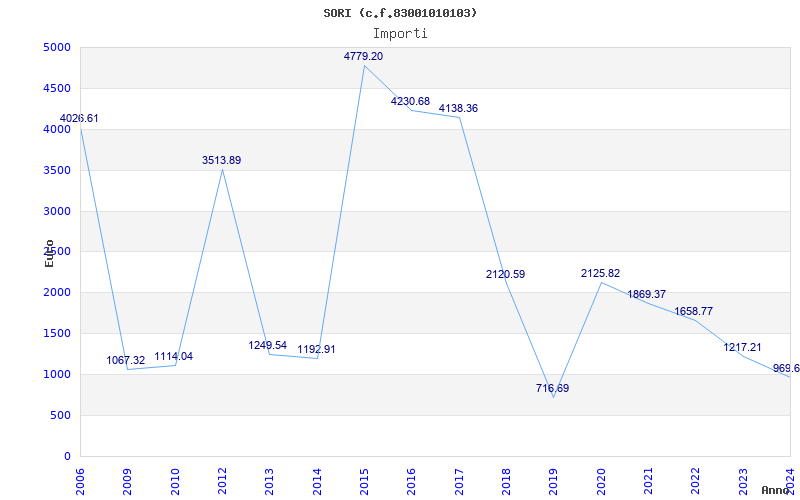Select the 3513.89 peak label
Screen dimensions: 800x500
221,160
